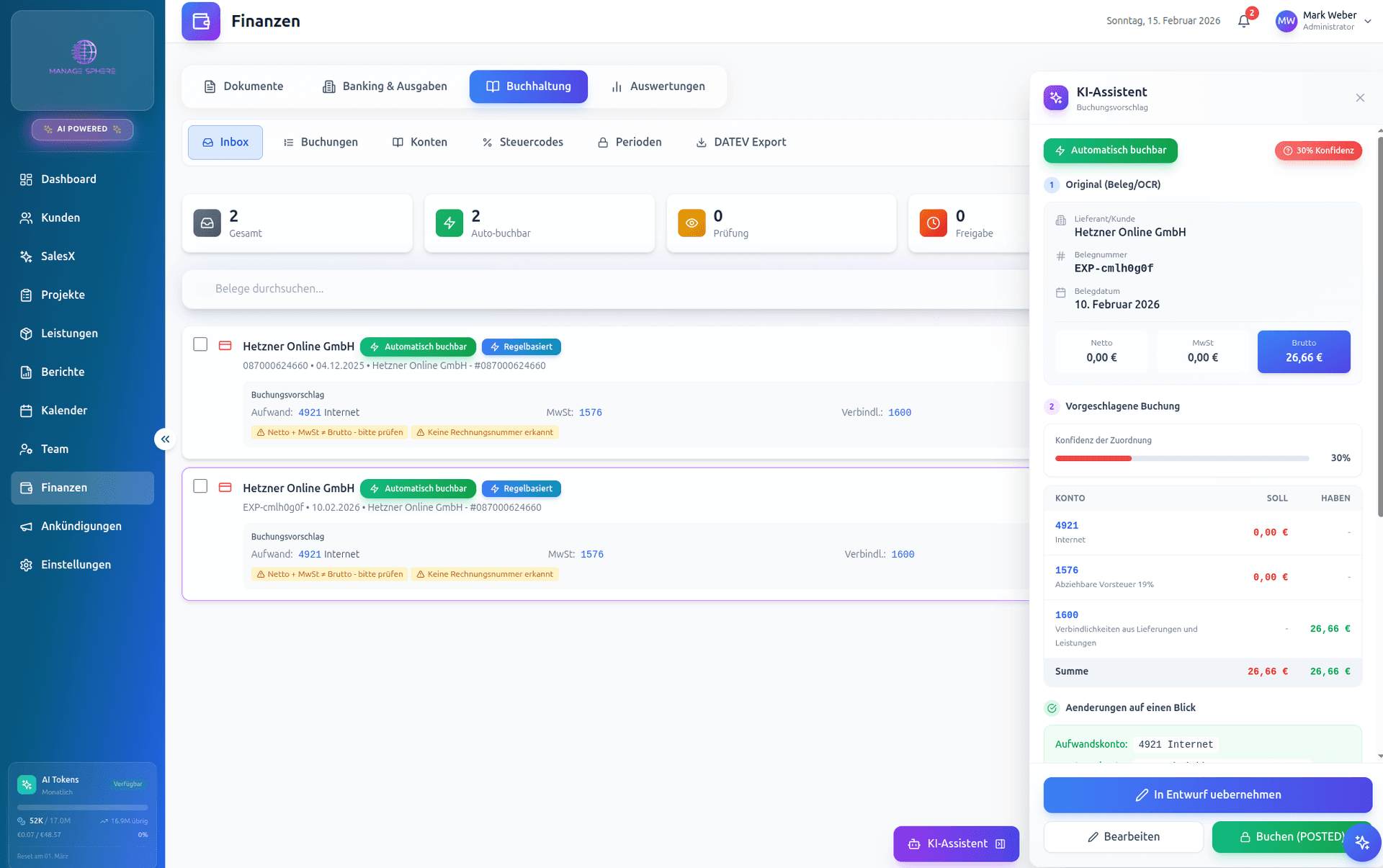The image size is (1383, 868).
Task: Open Einstellungen in sidebar
Action: tap(82, 565)
